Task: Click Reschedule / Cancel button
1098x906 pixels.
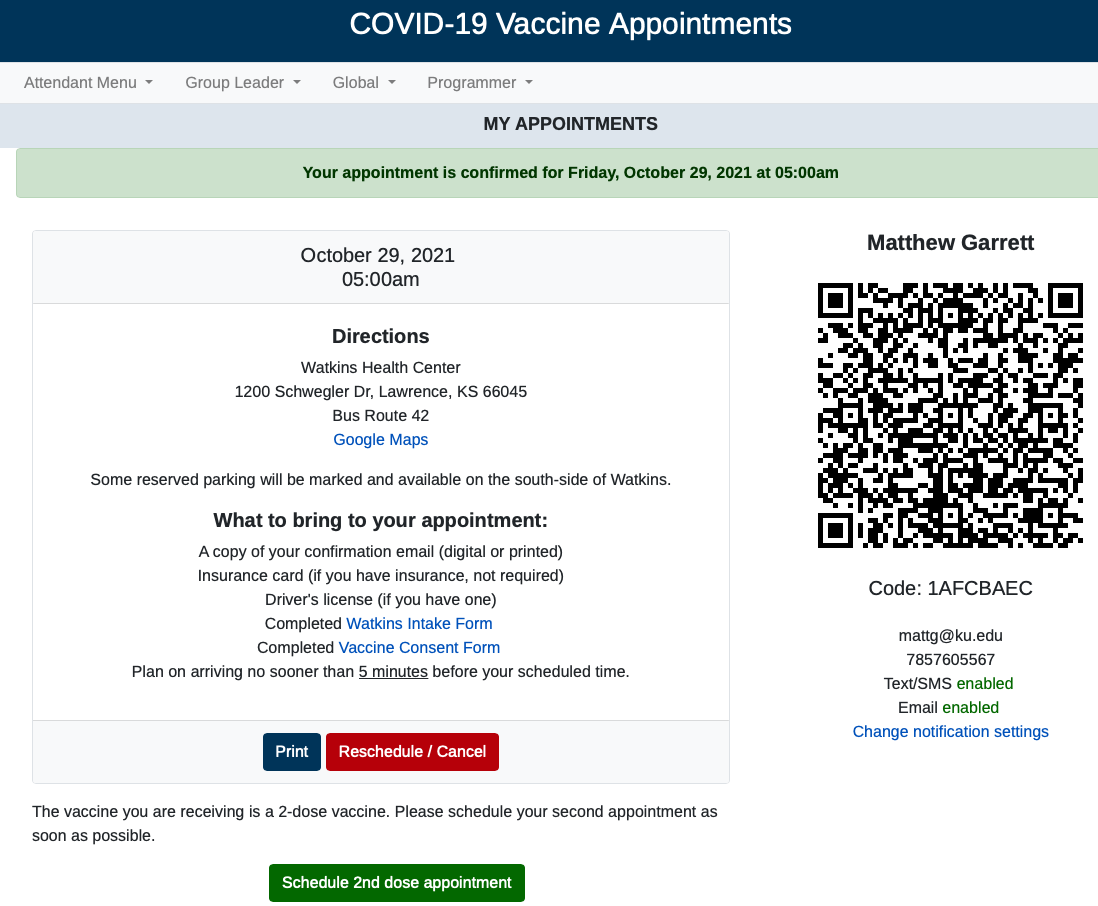Action: pyautogui.click(x=412, y=752)
